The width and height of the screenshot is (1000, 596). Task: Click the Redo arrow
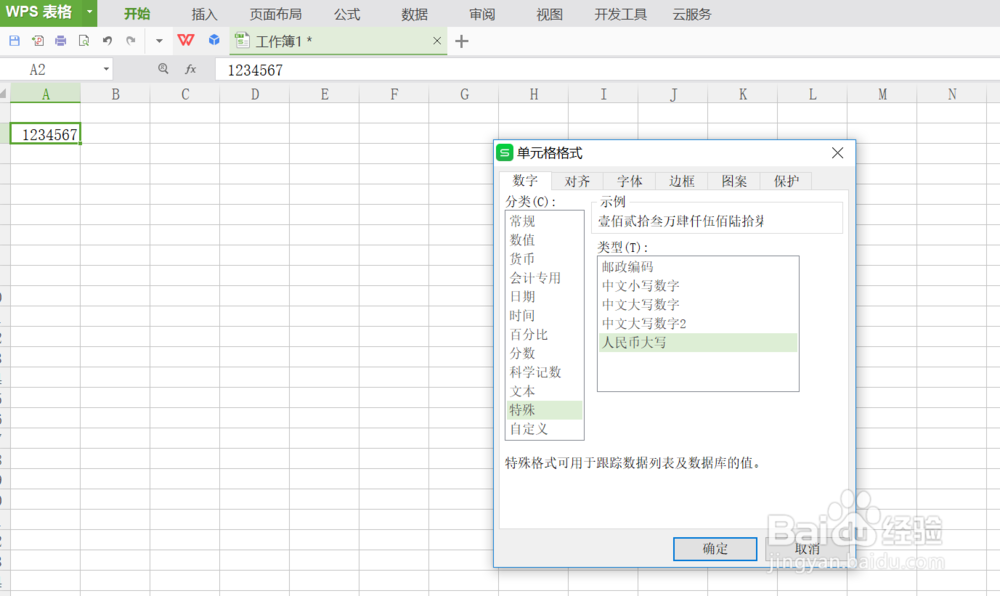[x=131, y=41]
